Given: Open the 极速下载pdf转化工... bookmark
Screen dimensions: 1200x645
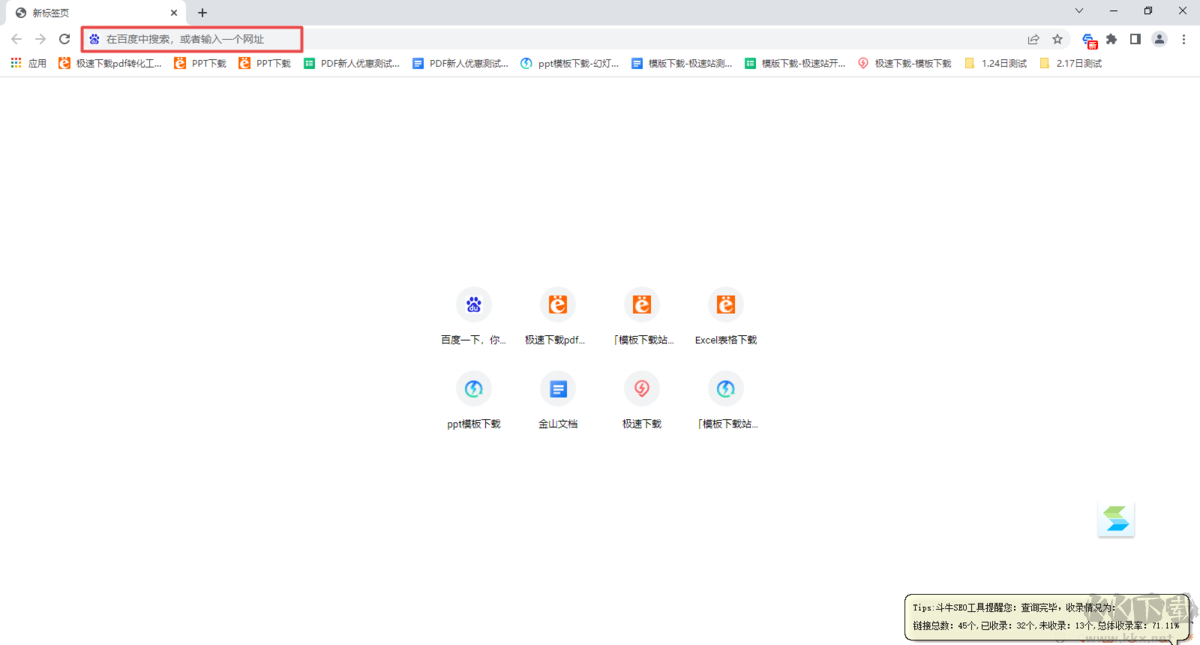Looking at the screenshot, I should (110, 63).
